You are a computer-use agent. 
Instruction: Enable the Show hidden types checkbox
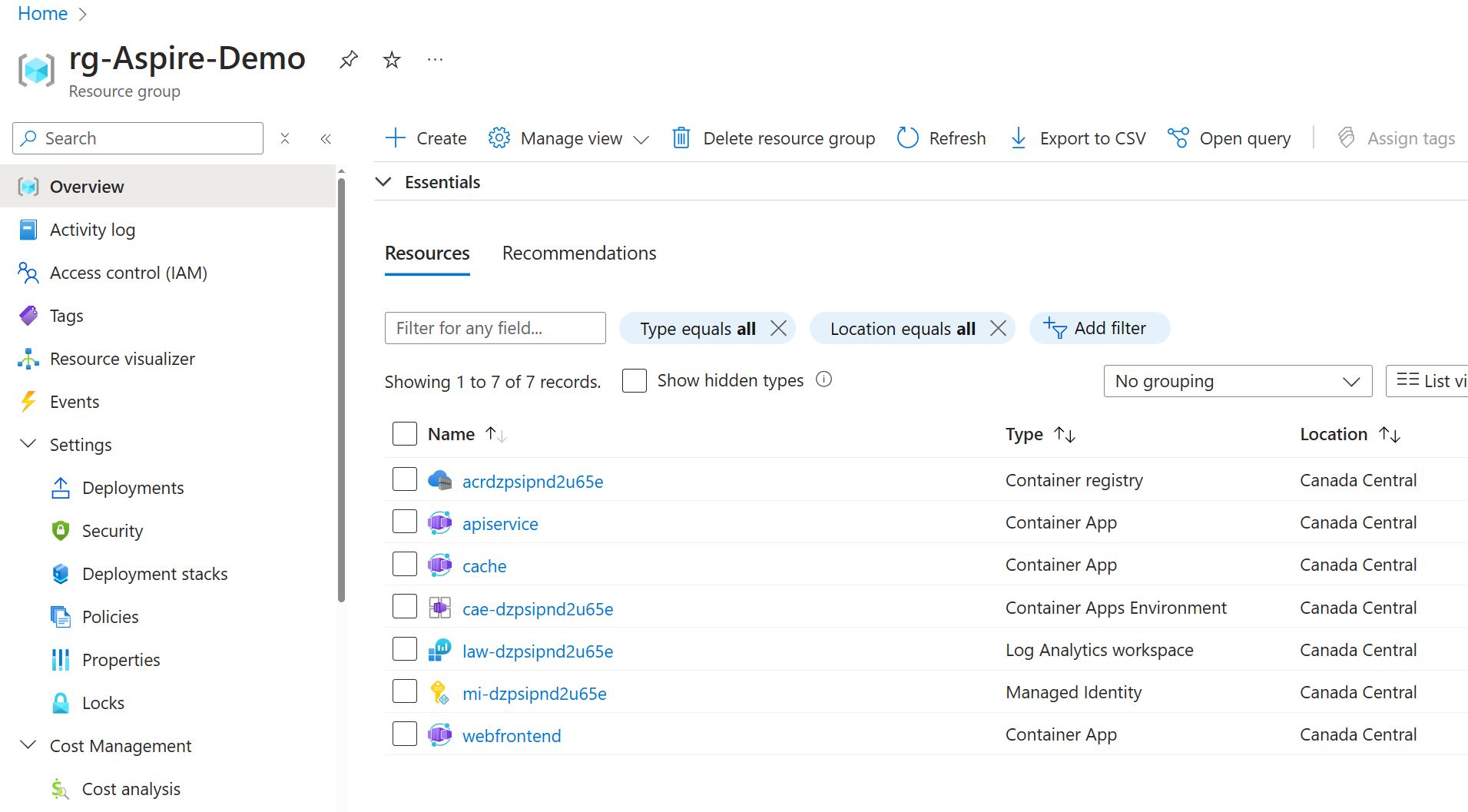pyautogui.click(x=635, y=380)
